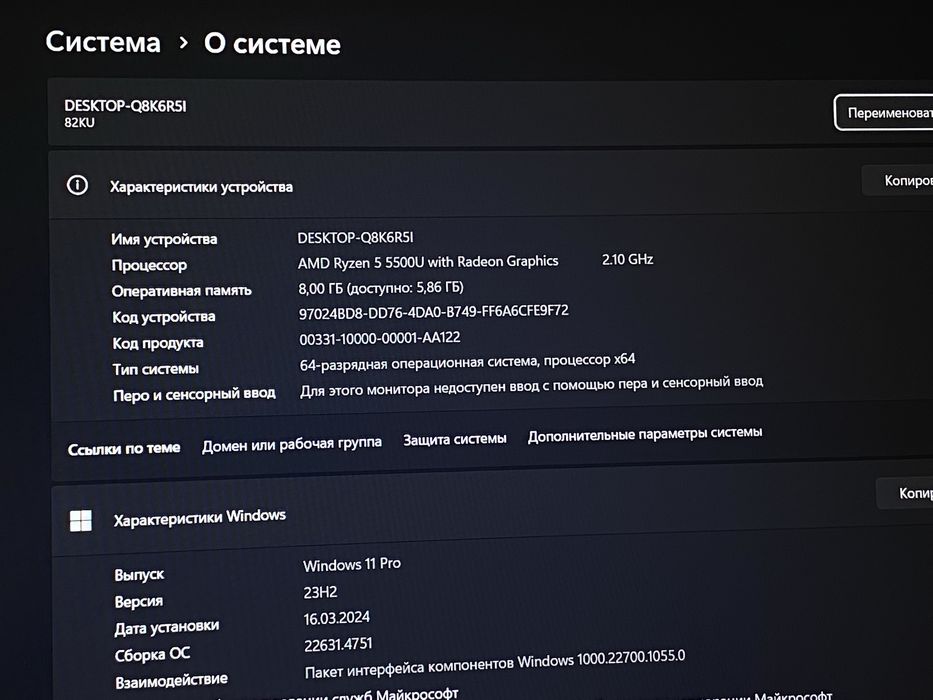Click the Переименовать PC button
Image resolution: width=933 pixels, height=700 pixels.
pyautogui.click(x=884, y=112)
